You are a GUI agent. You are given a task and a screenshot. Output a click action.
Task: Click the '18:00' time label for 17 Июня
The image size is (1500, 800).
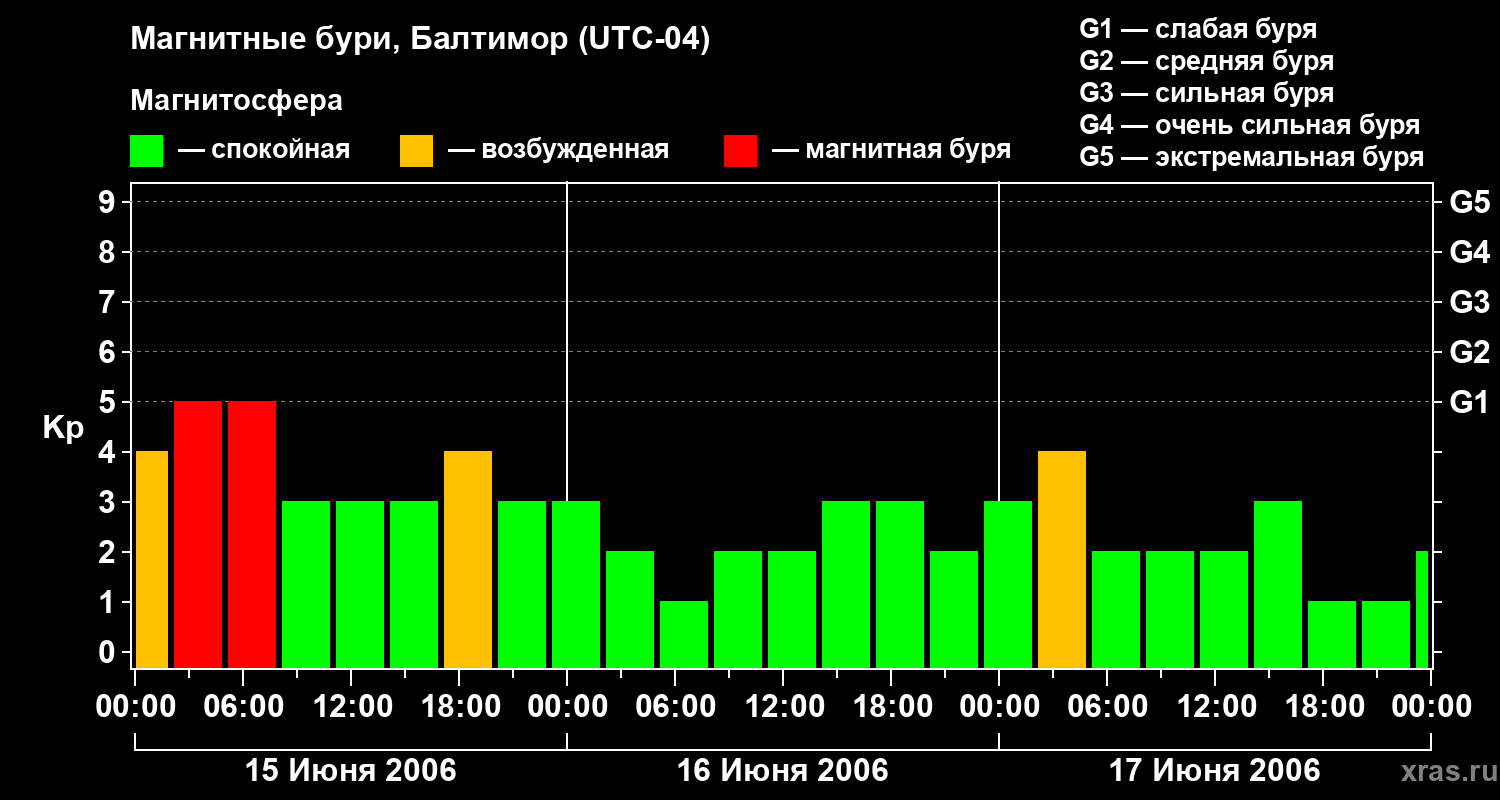click(1323, 707)
